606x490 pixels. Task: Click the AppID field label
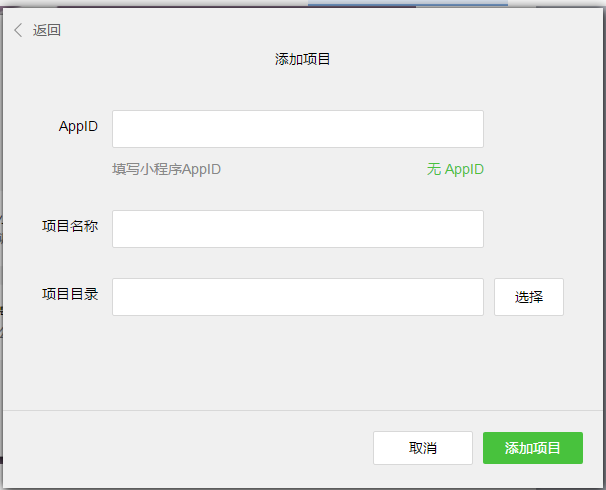click(78, 126)
